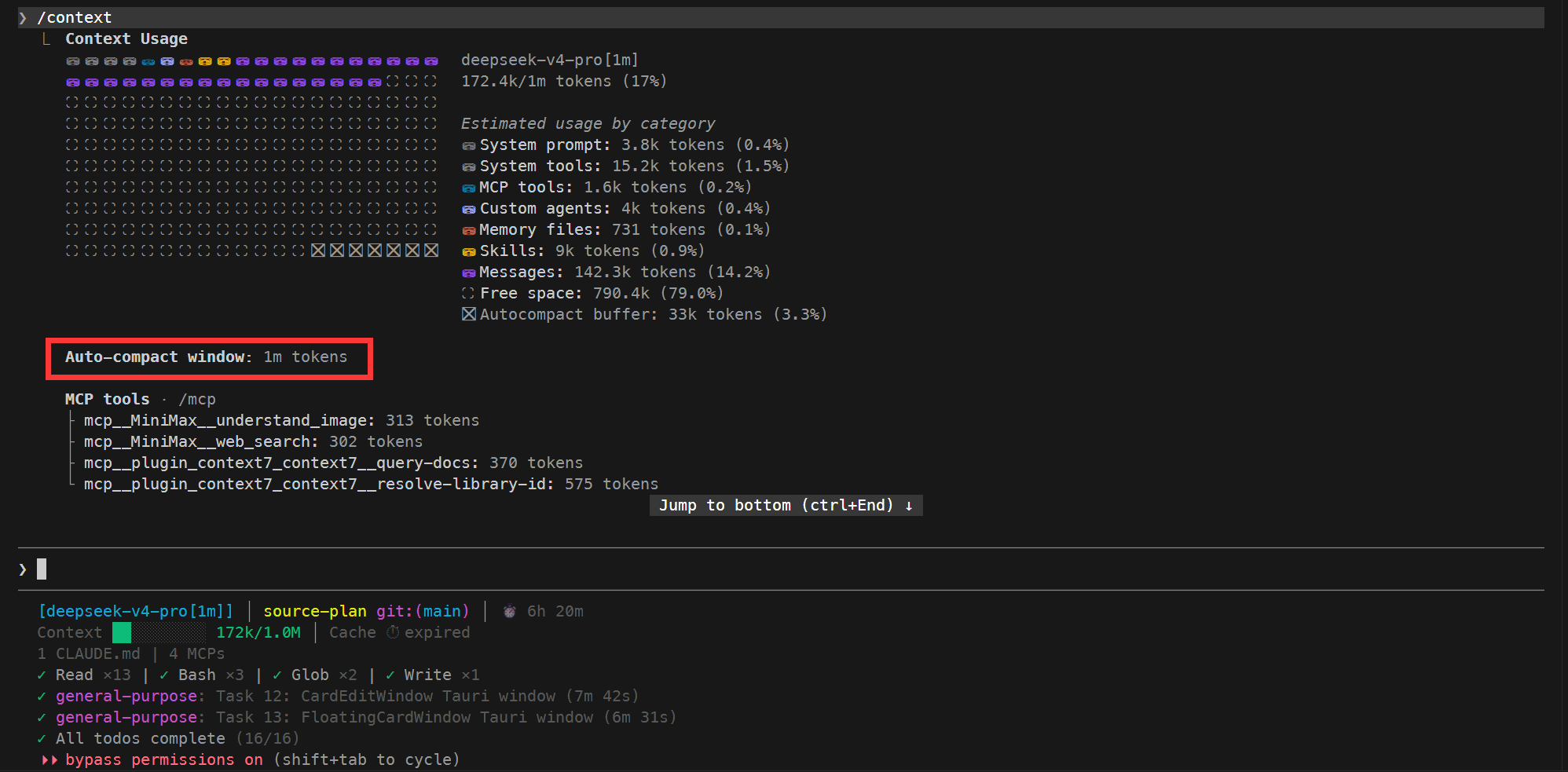
Task: Click the System prompt legend icon
Action: tap(469, 145)
